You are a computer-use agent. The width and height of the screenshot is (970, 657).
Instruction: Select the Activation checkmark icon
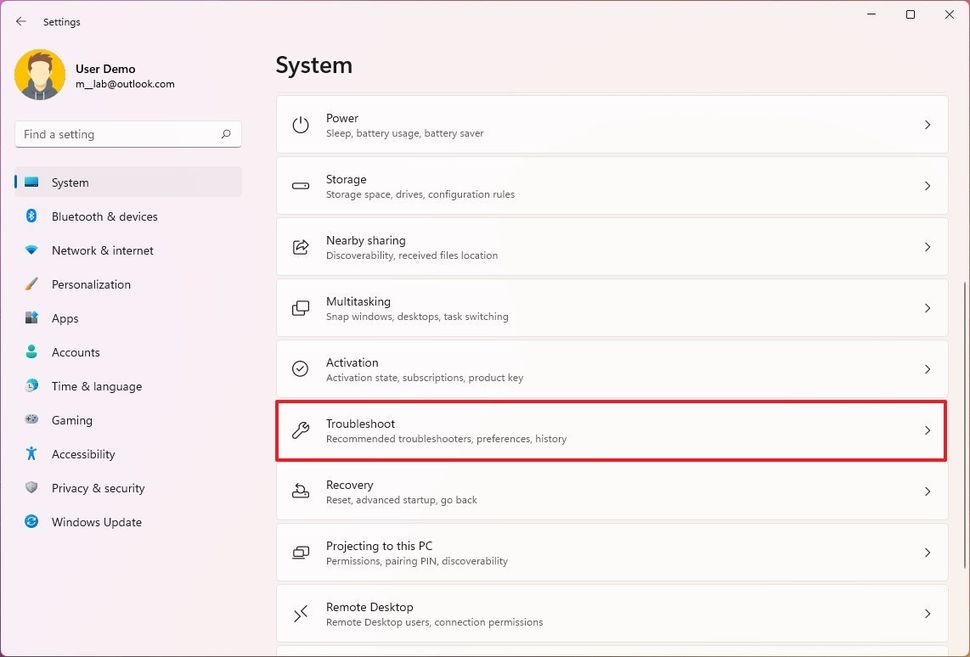(x=300, y=369)
